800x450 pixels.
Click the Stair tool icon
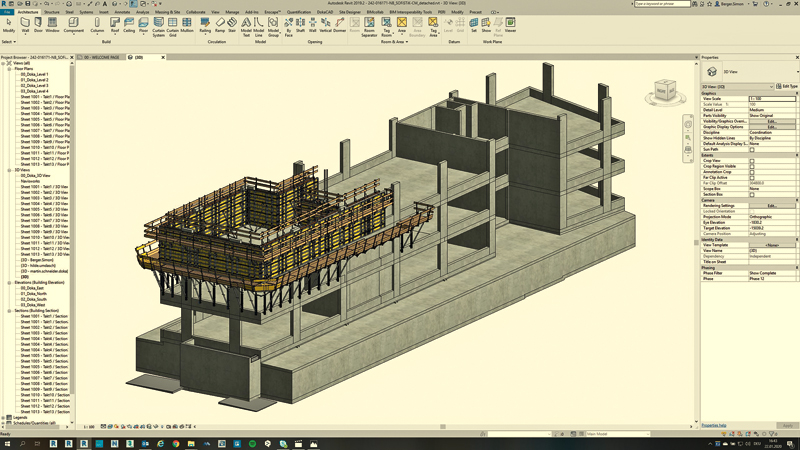pos(233,24)
